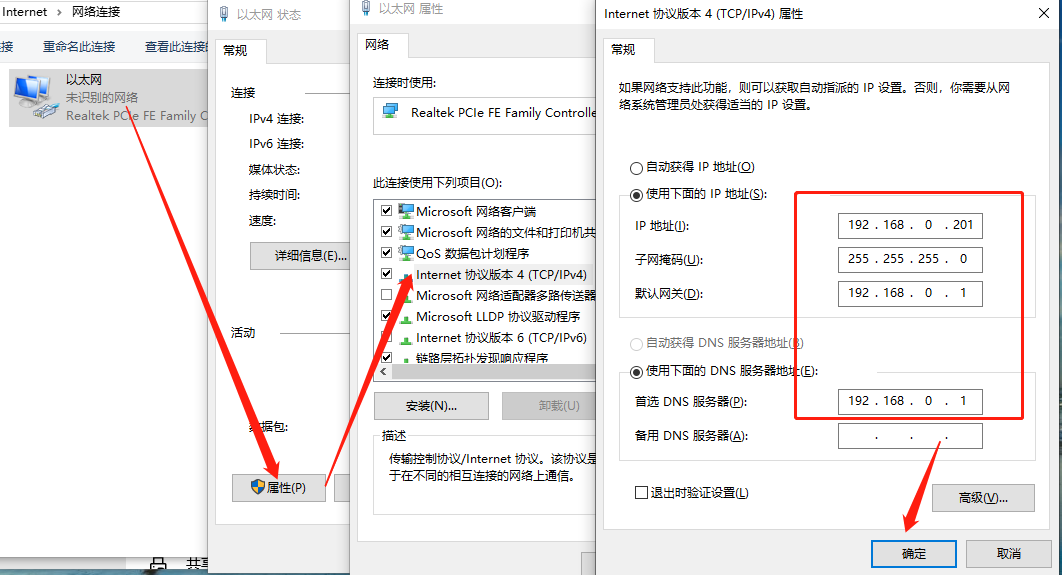Check the 退出时验证设置 checkbox
Screen dimensions: 1062x575
tap(641, 493)
